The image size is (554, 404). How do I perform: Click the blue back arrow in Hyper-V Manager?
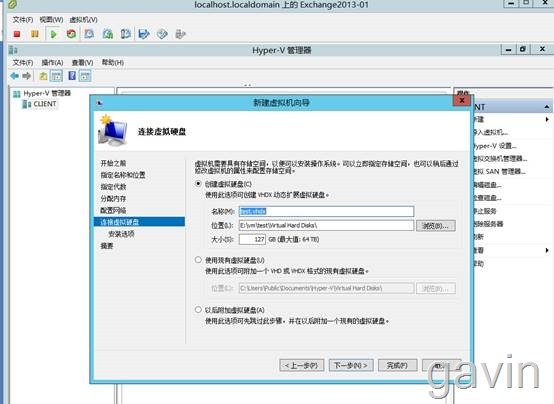click(x=14, y=76)
